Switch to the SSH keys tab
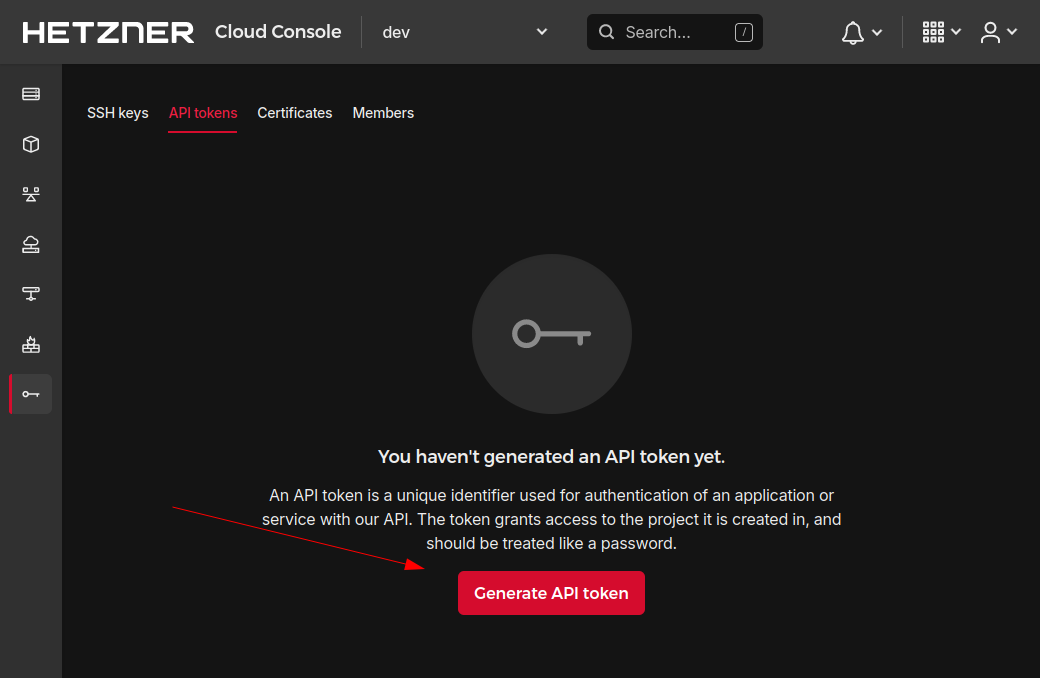Screen dimensions: 1040x678 coord(117,113)
